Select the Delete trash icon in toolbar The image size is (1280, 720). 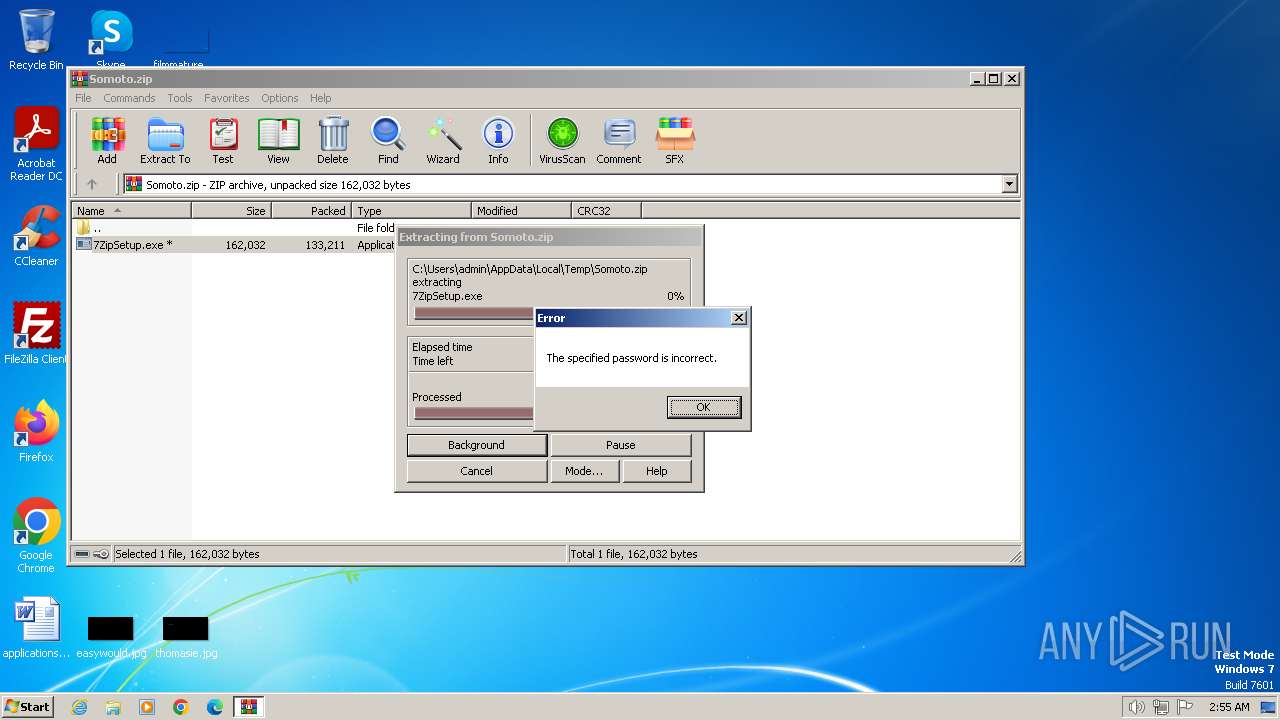(x=333, y=140)
